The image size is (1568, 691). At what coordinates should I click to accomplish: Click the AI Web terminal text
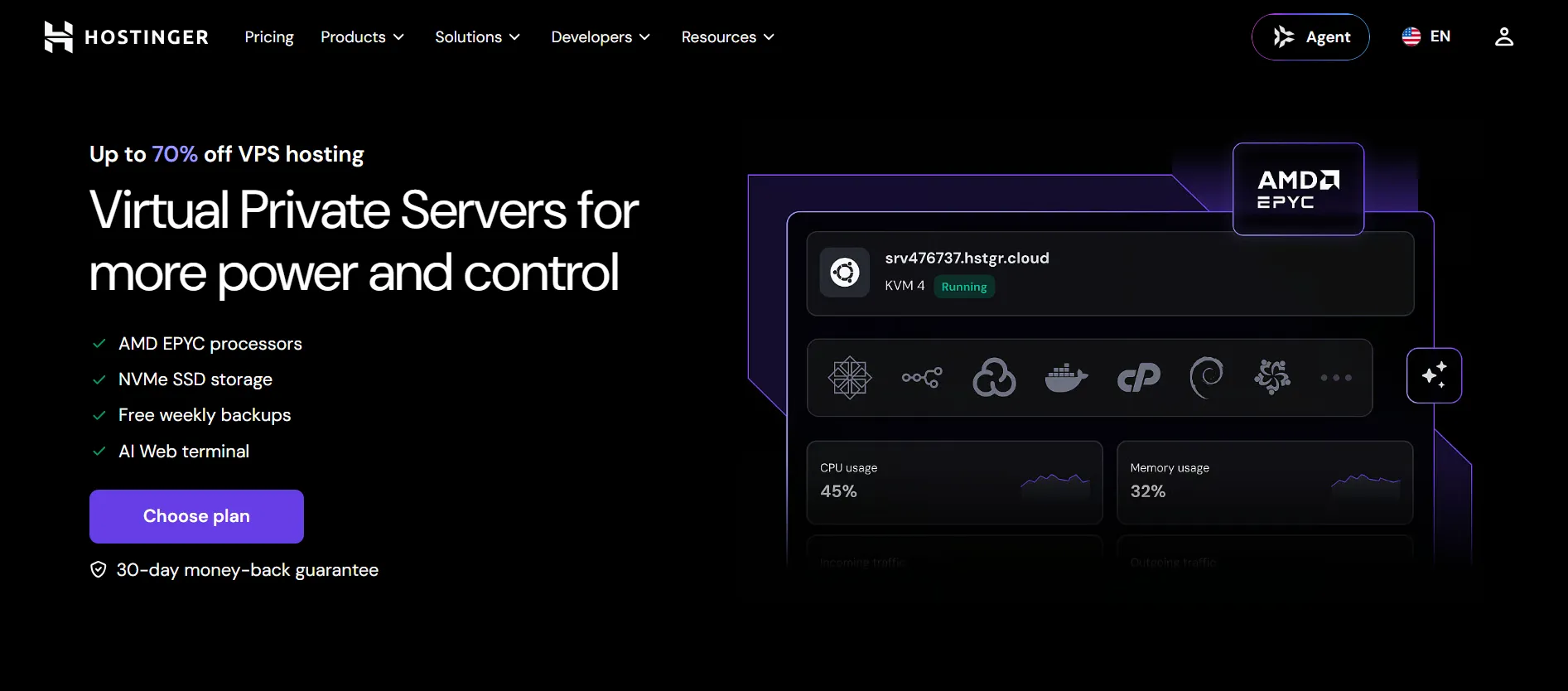coord(184,452)
